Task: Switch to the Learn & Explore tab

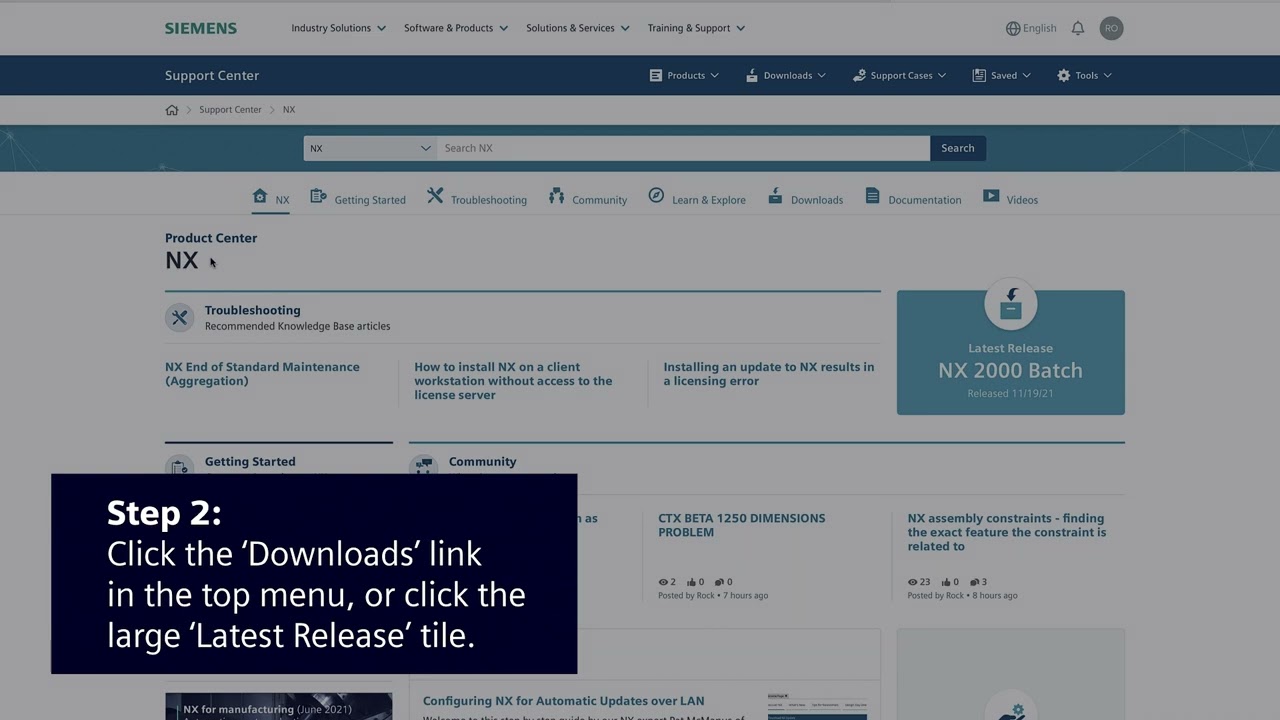Action: point(697,198)
